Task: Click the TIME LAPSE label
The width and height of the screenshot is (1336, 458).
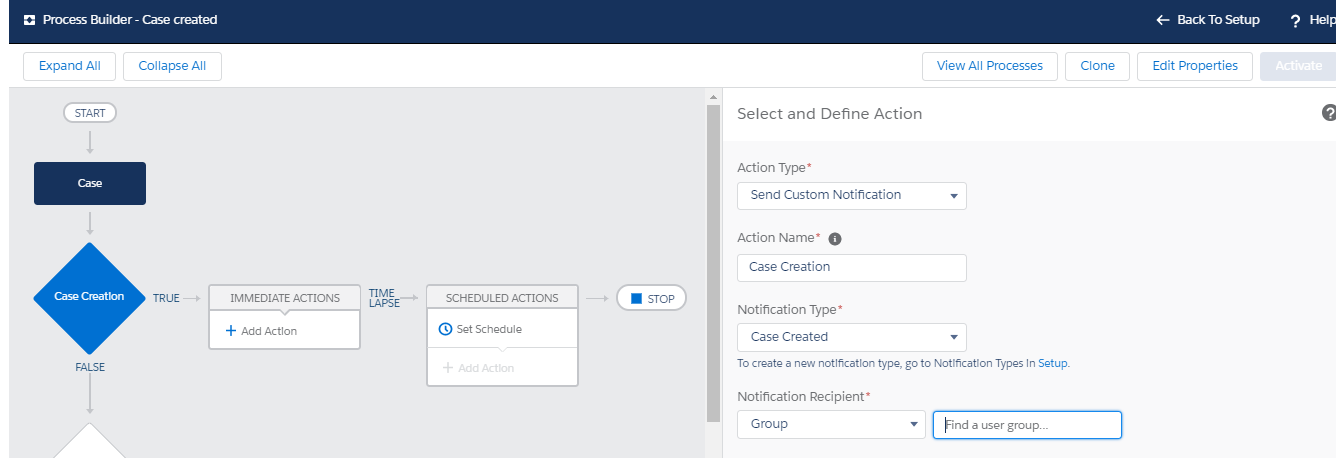Action: pyautogui.click(x=384, y=298)
